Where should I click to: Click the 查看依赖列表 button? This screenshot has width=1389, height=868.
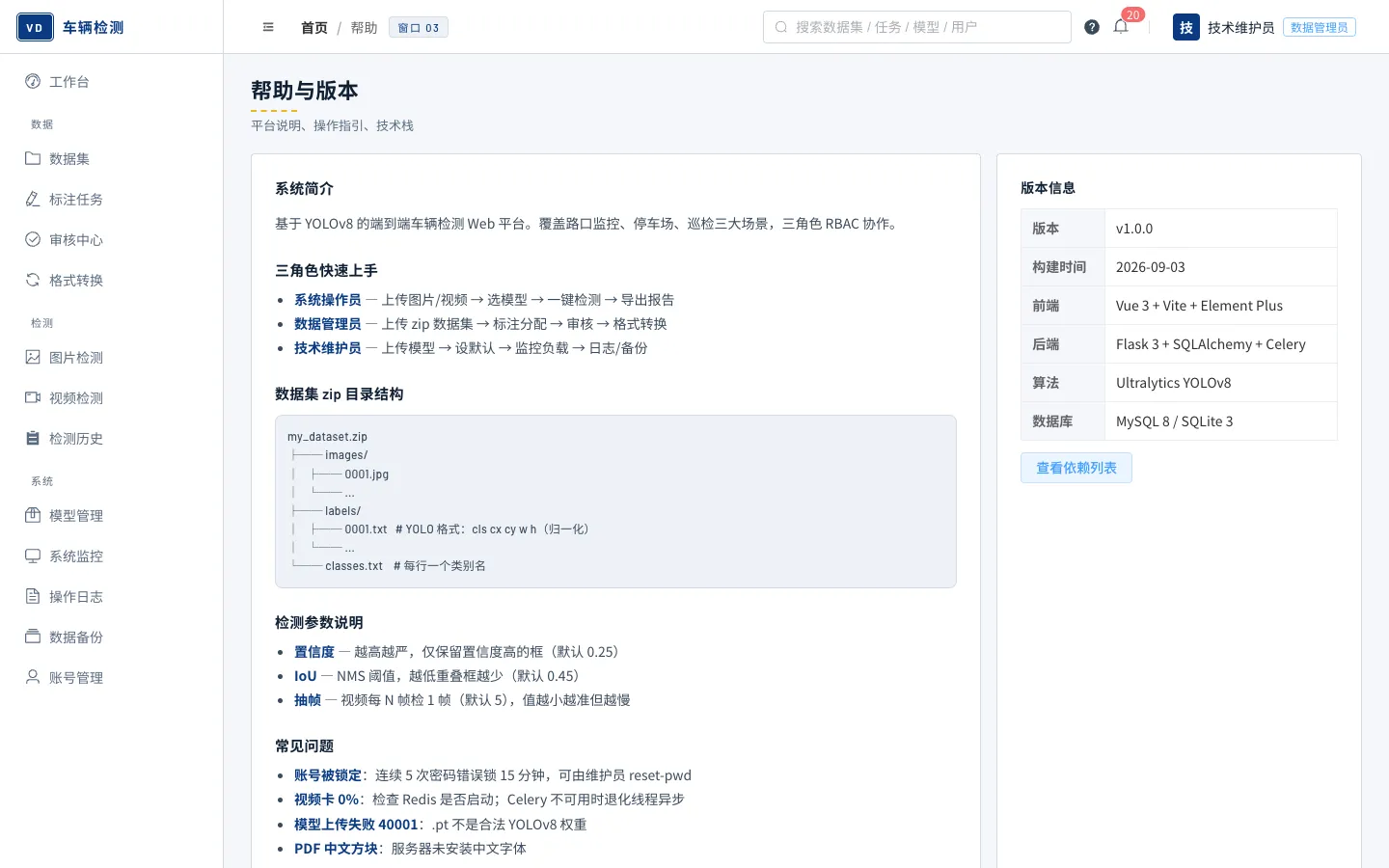tap(1076, 468)
